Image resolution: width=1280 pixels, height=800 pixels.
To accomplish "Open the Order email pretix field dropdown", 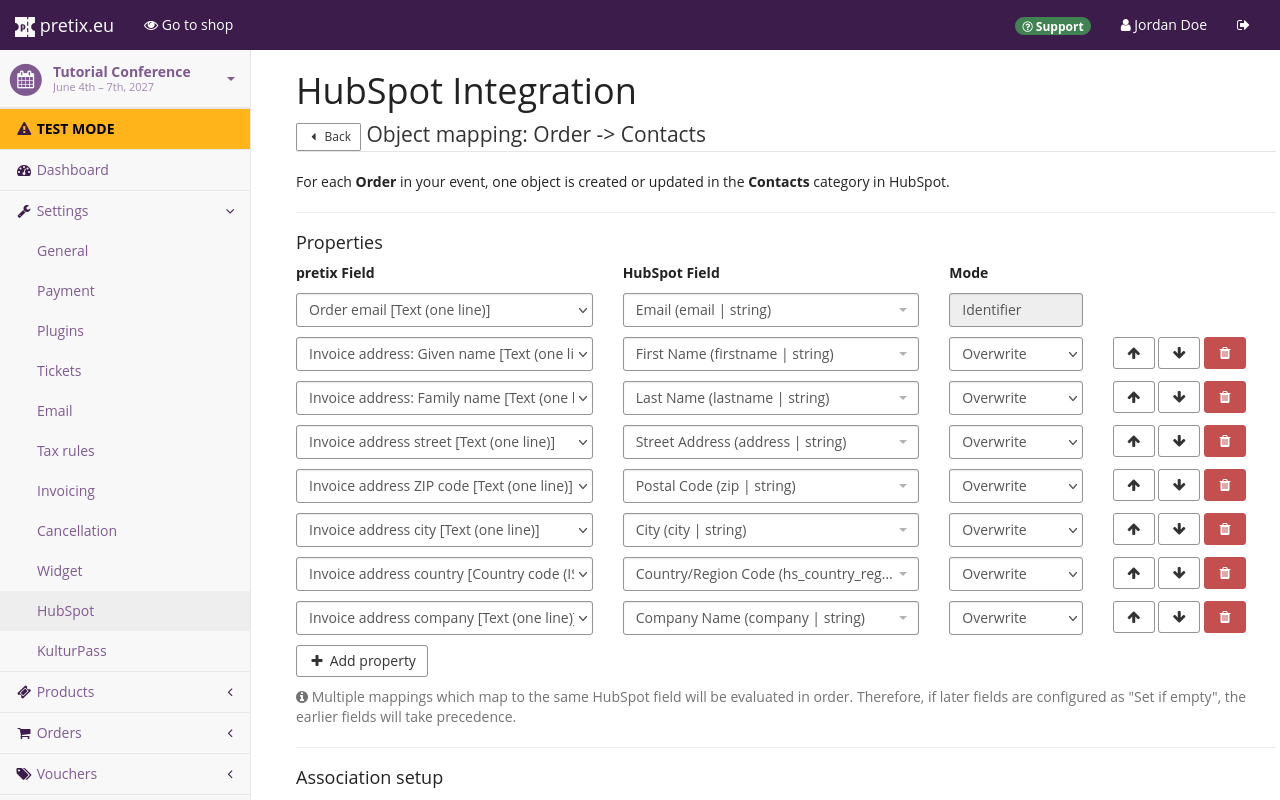I will 444,310.
